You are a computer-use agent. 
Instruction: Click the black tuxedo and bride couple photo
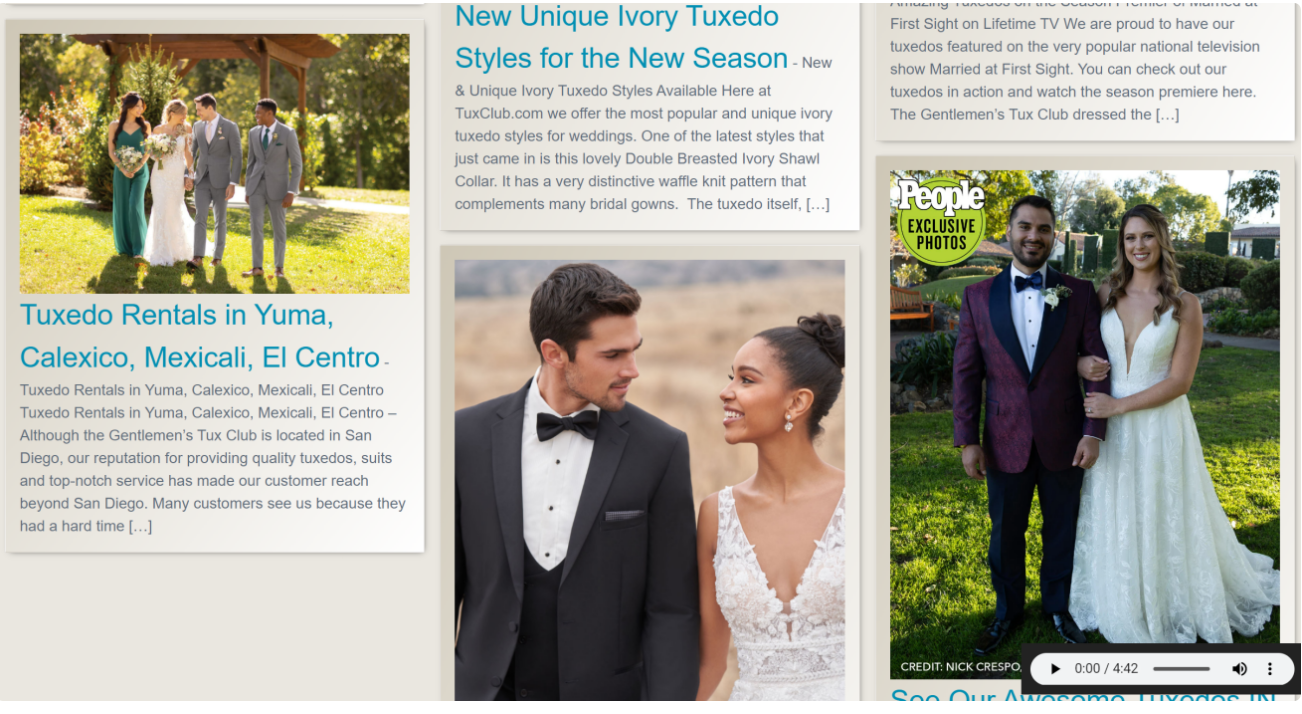pyautogui.click(x=649, y=480)
